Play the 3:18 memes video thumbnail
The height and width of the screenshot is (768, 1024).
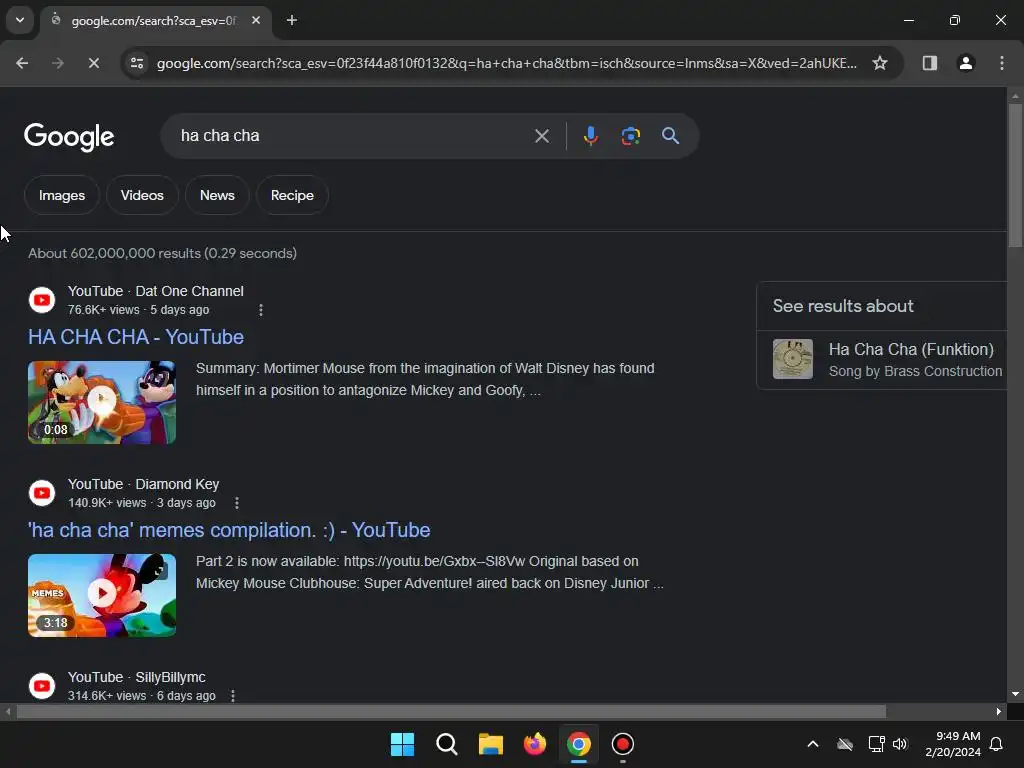tap(102, 596)
